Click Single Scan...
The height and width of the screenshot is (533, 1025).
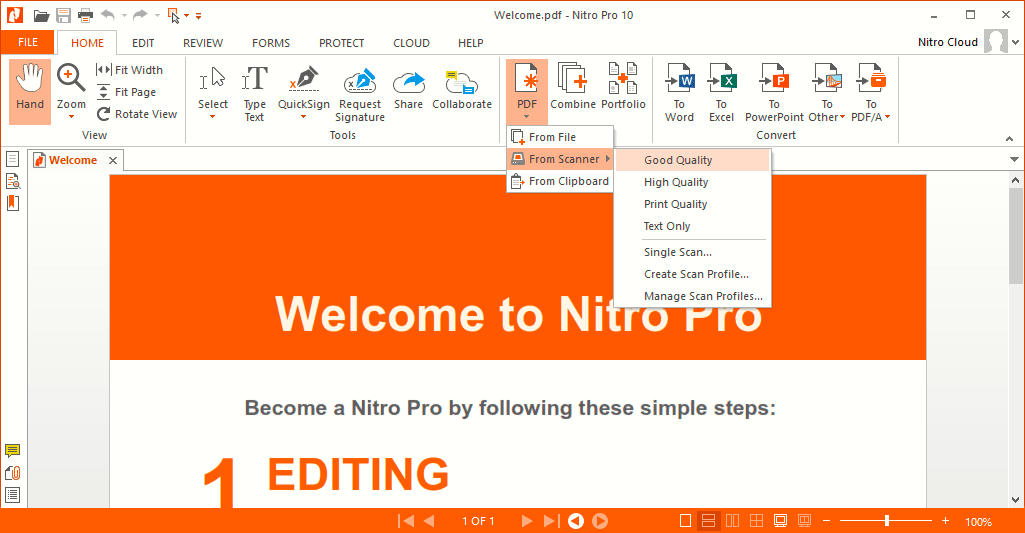point(693,252)
